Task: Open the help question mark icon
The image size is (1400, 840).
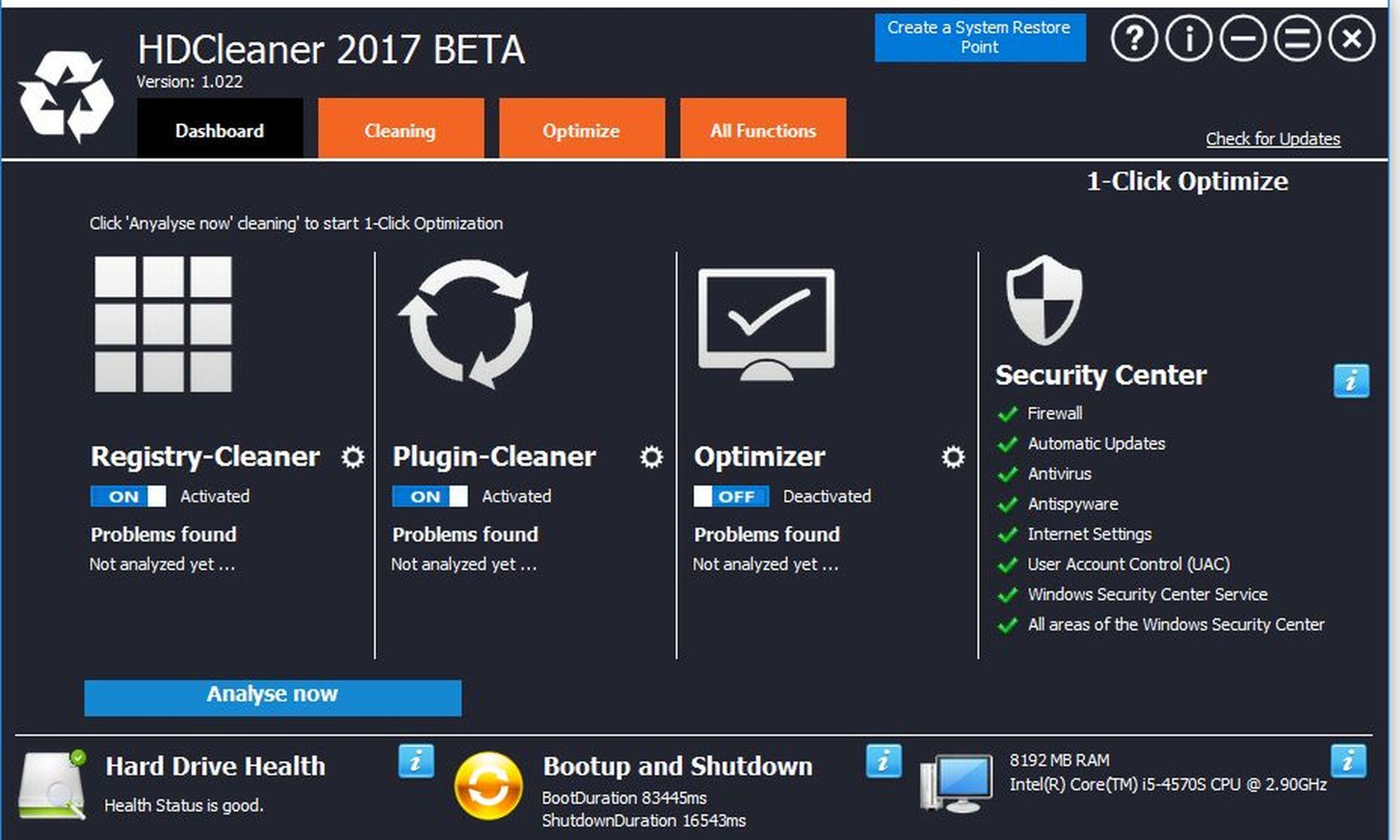Action: coord(1135,38)
